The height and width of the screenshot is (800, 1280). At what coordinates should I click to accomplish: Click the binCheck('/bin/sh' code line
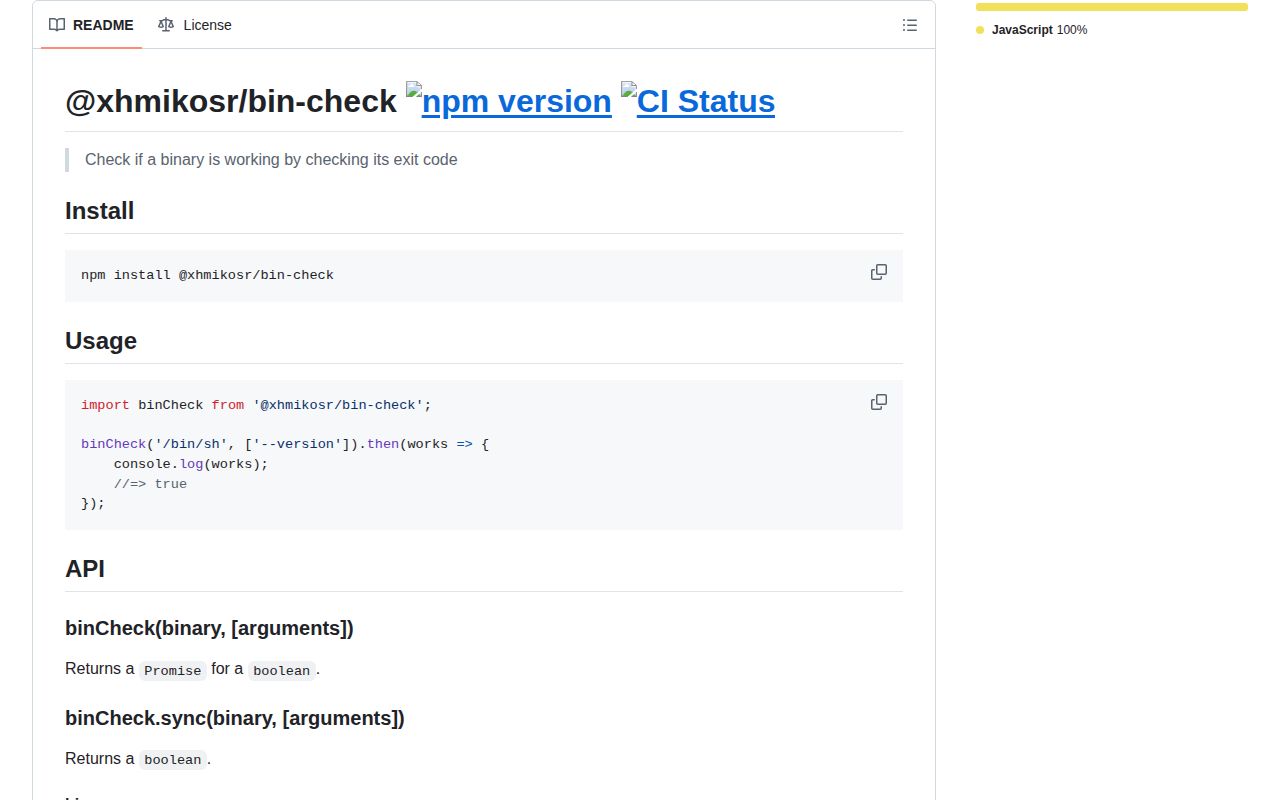[x=285, y=444]
